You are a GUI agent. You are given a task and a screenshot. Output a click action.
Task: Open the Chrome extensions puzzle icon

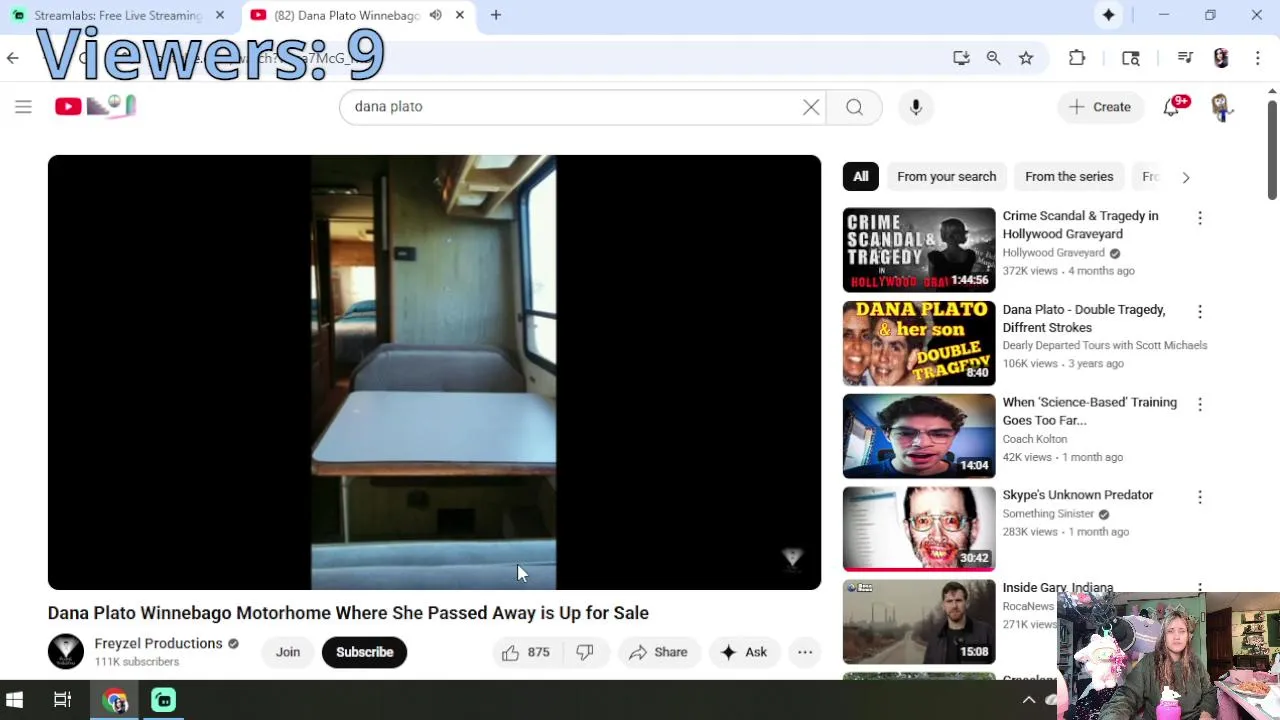click(1077, 58)
